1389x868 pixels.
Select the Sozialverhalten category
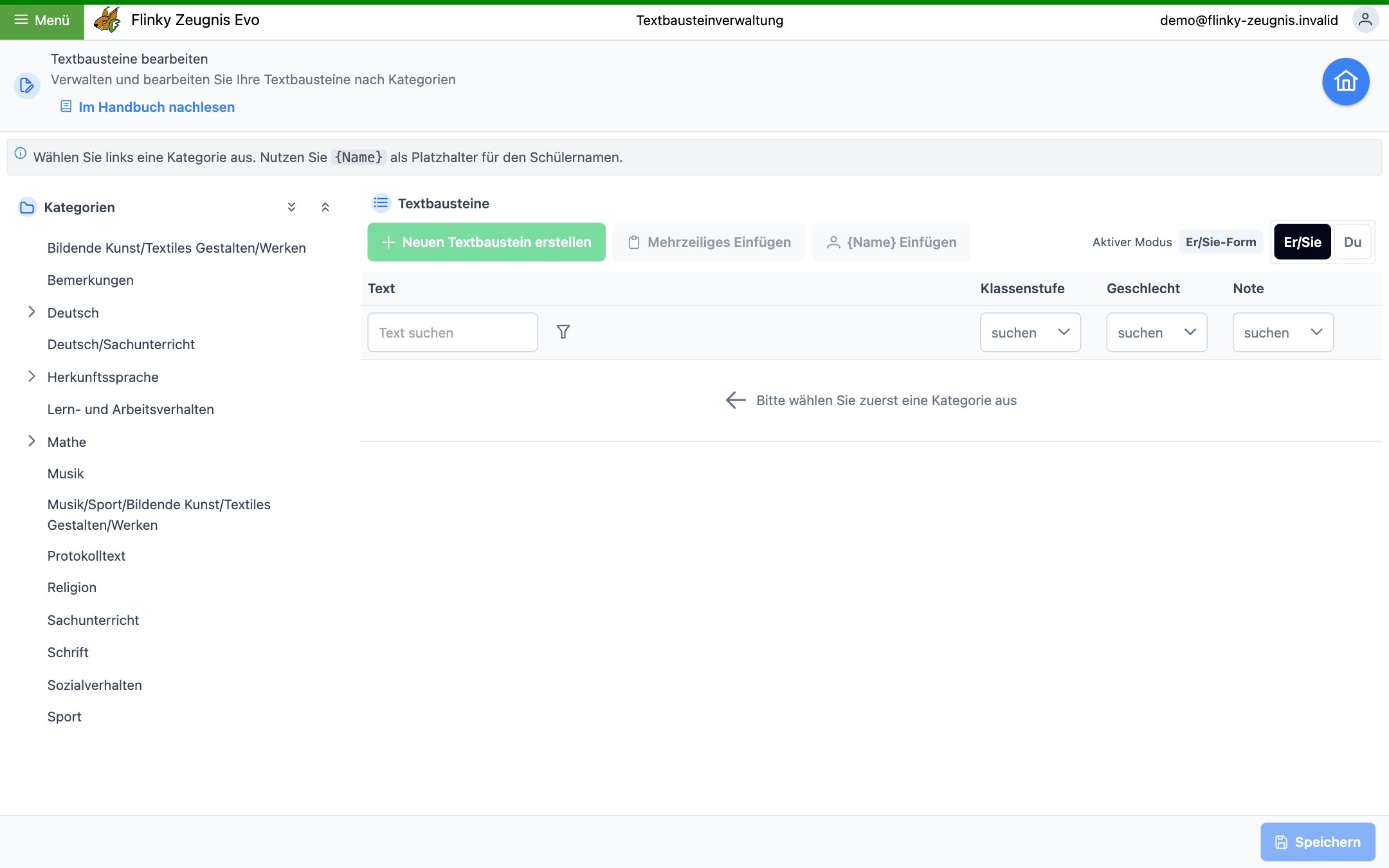tap(95, 685)
